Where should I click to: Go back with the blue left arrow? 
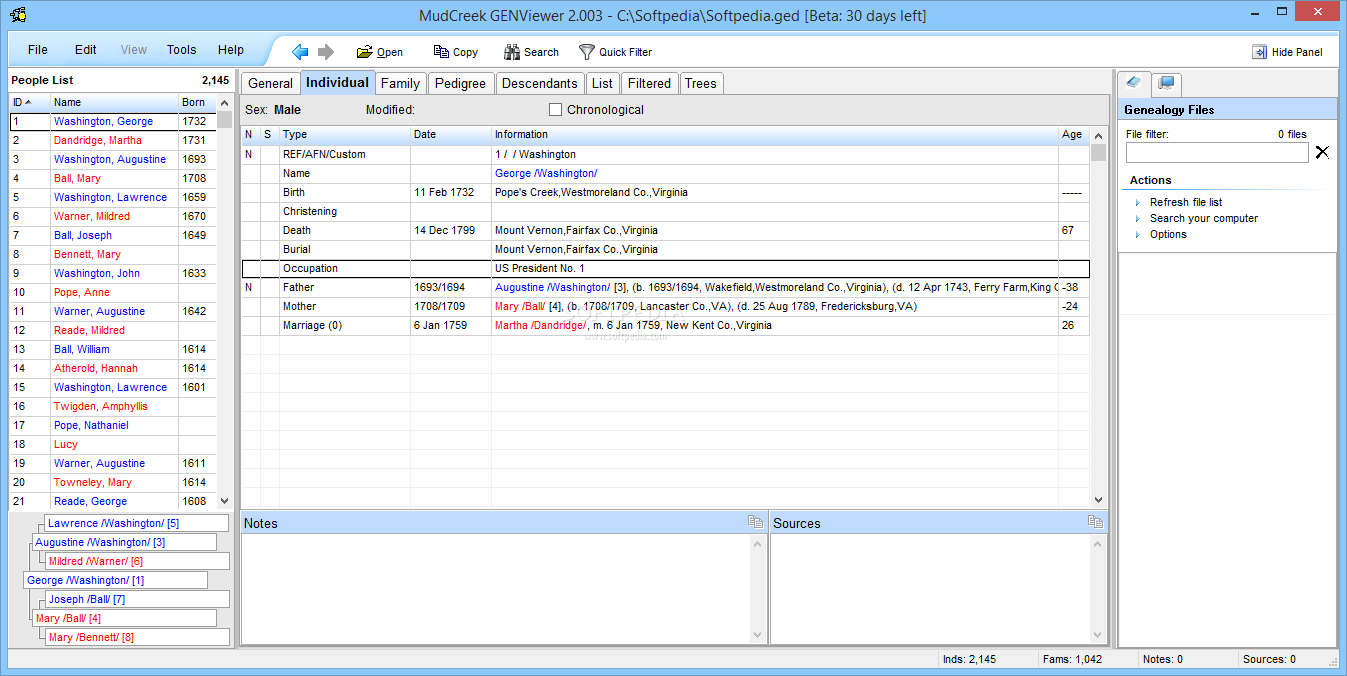(x=300, y=52)
